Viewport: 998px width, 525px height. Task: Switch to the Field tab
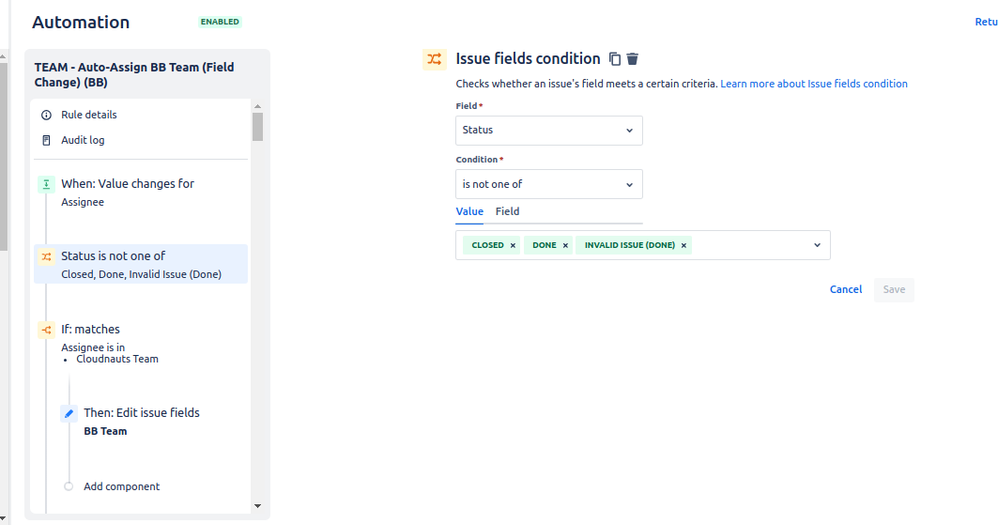coord(507,211)
